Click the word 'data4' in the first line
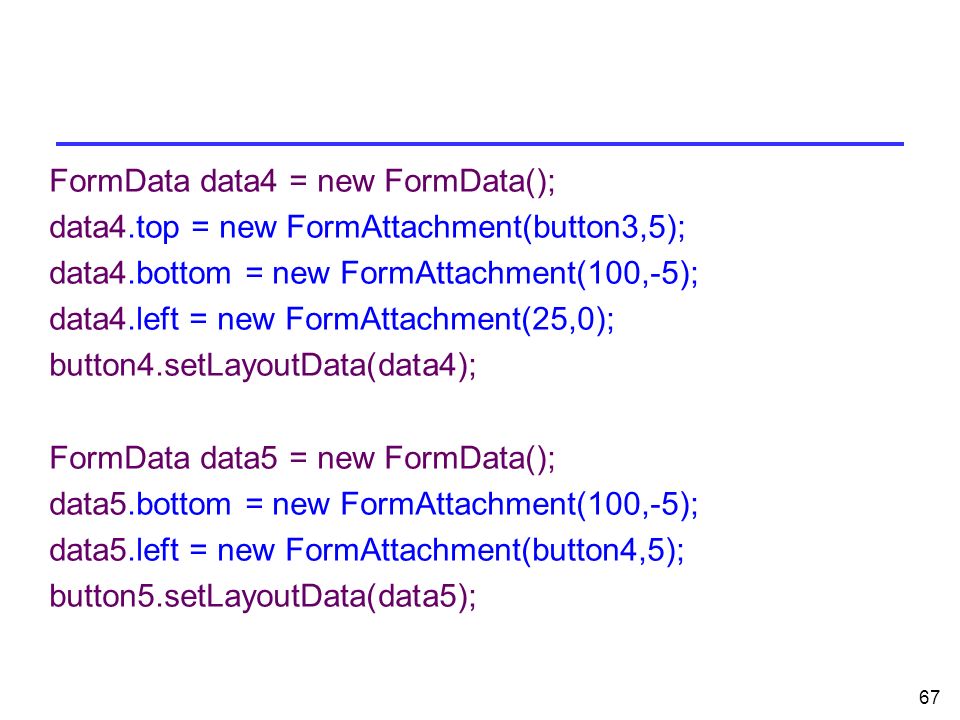 (x=239, y=182)
